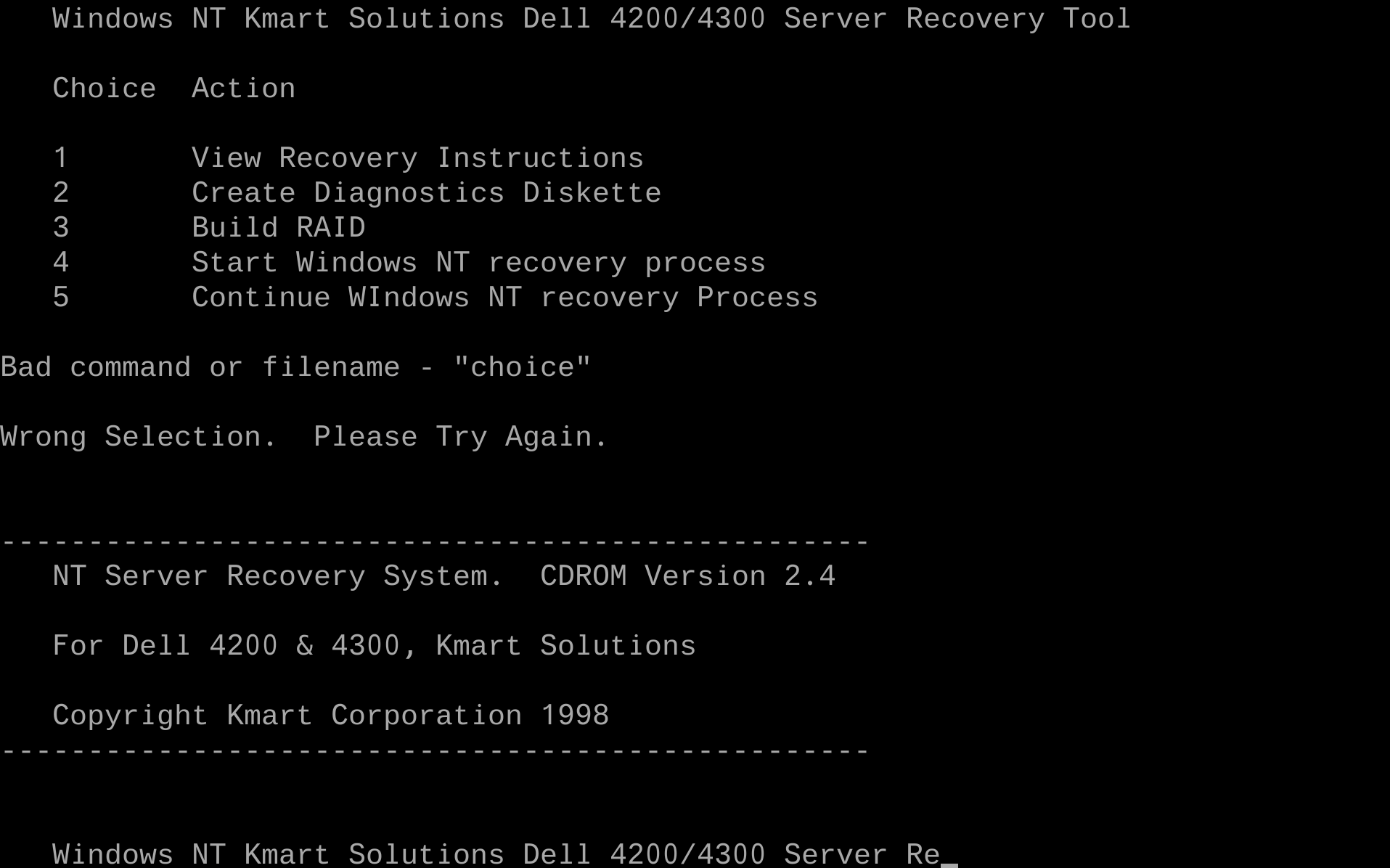Click the number 2 choice
Image resolution: width=1390 pixels, height=868 pixels.
click(61, 193)
